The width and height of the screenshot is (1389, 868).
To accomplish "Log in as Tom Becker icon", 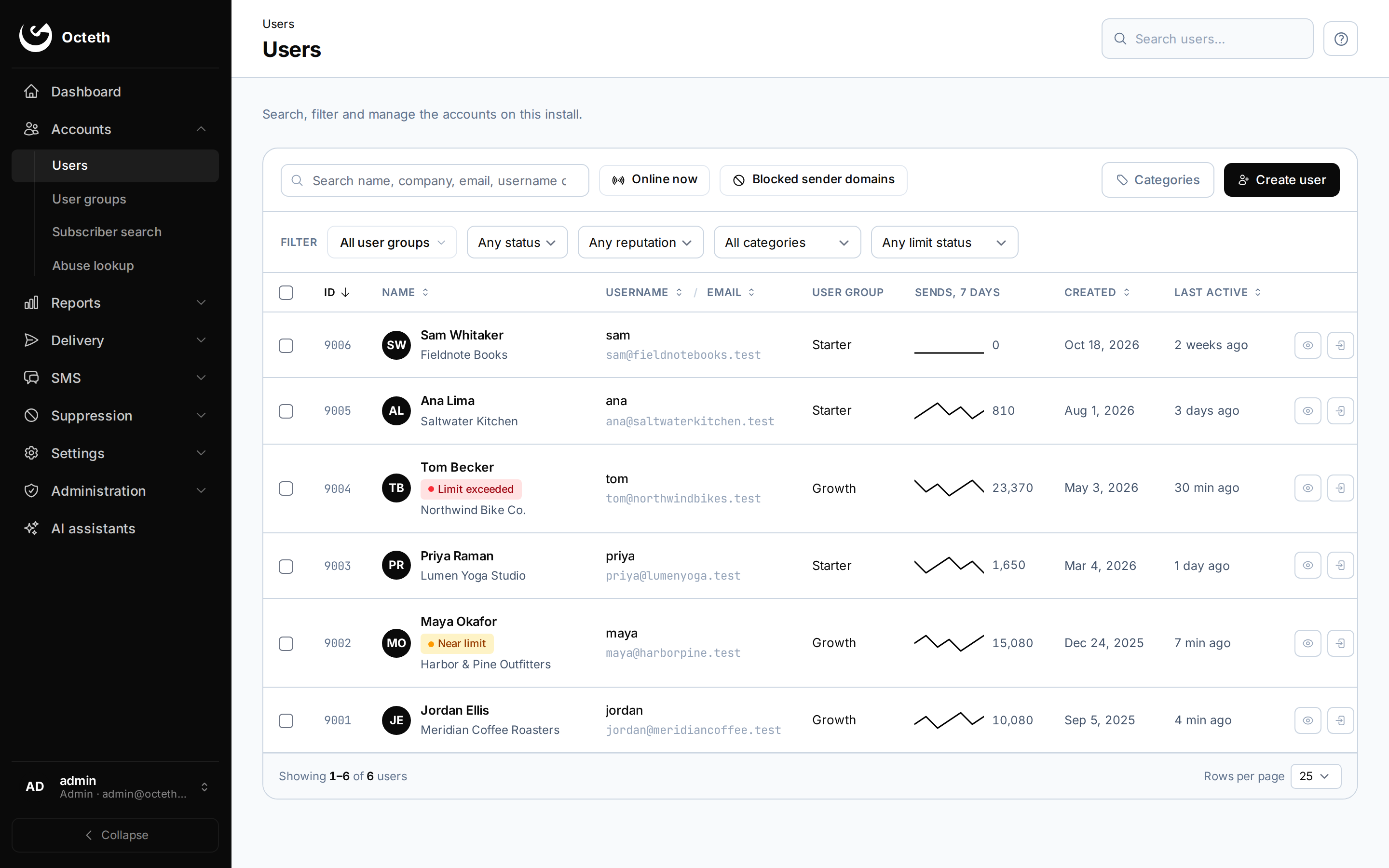I will click(x=1340, y=488).
